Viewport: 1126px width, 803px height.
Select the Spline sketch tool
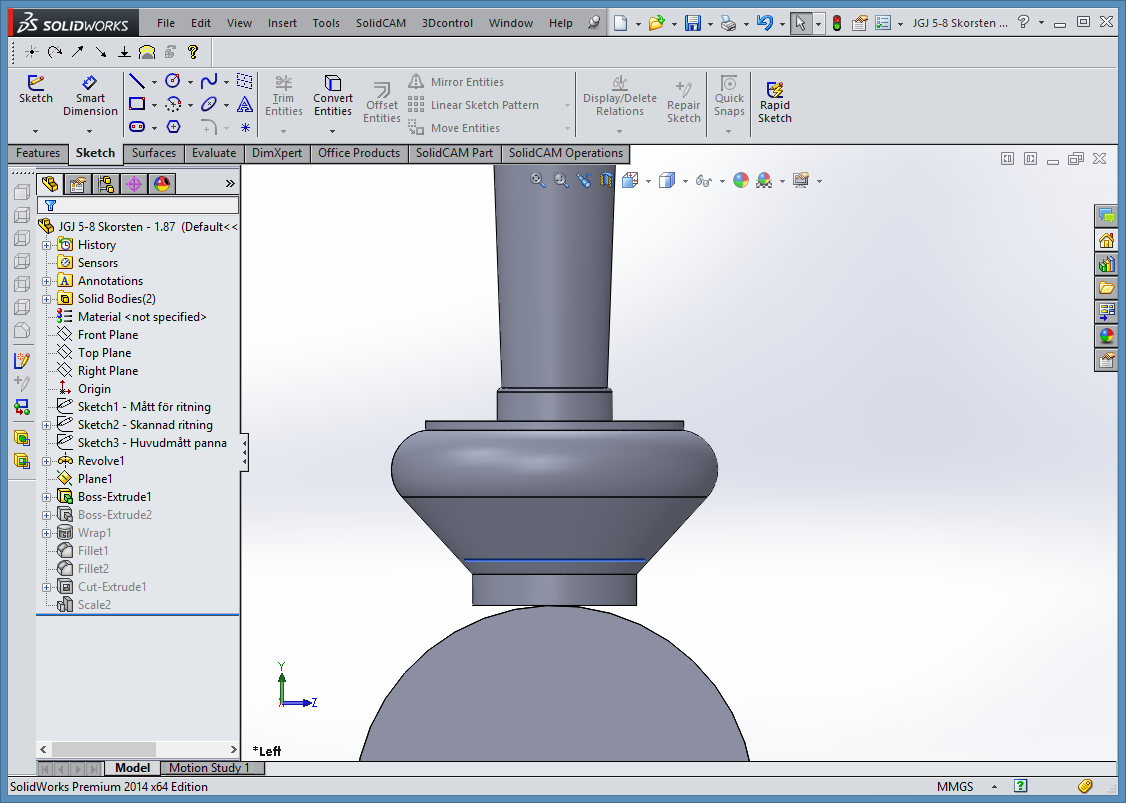(x=209, y=81)
